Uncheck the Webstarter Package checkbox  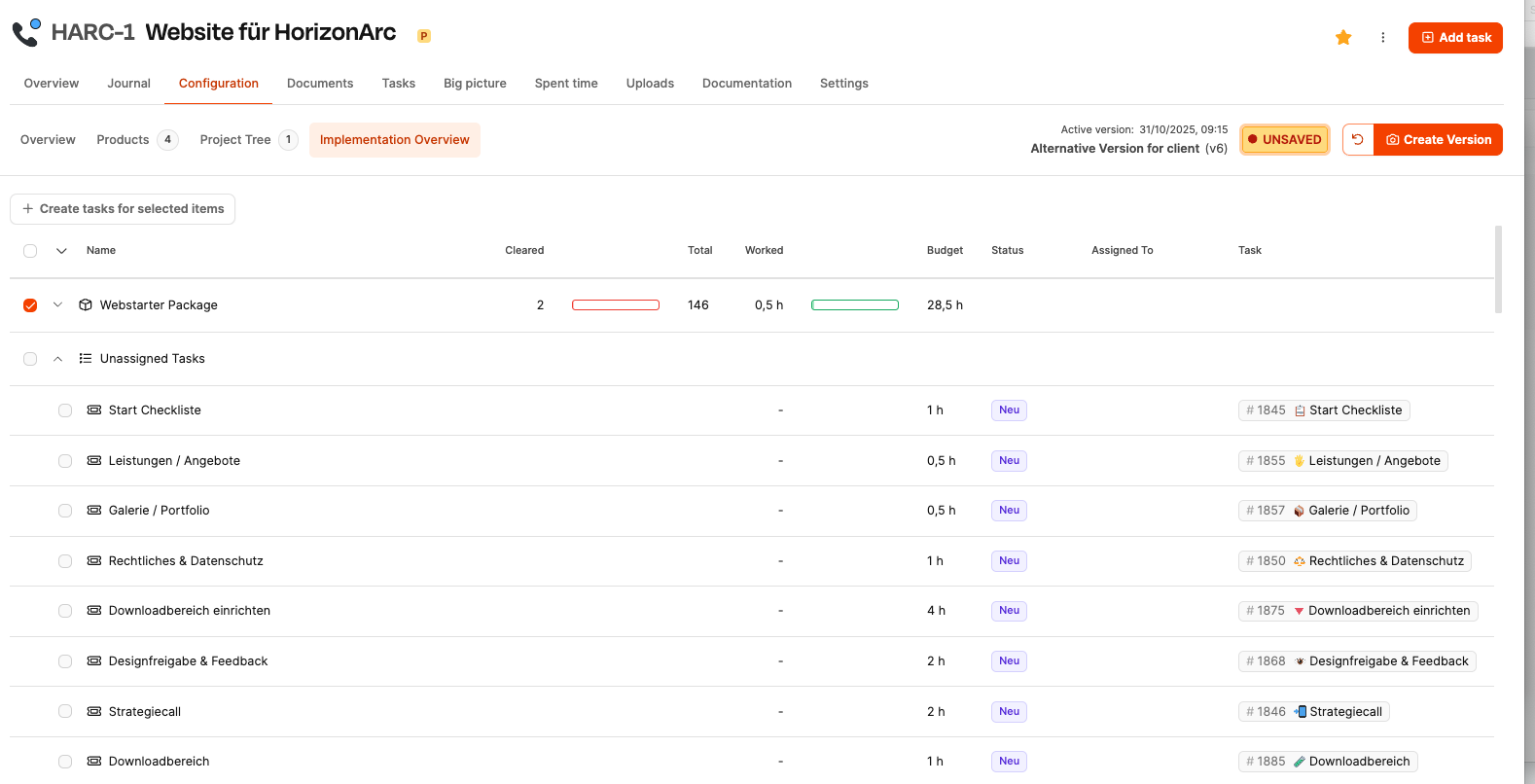30,305
